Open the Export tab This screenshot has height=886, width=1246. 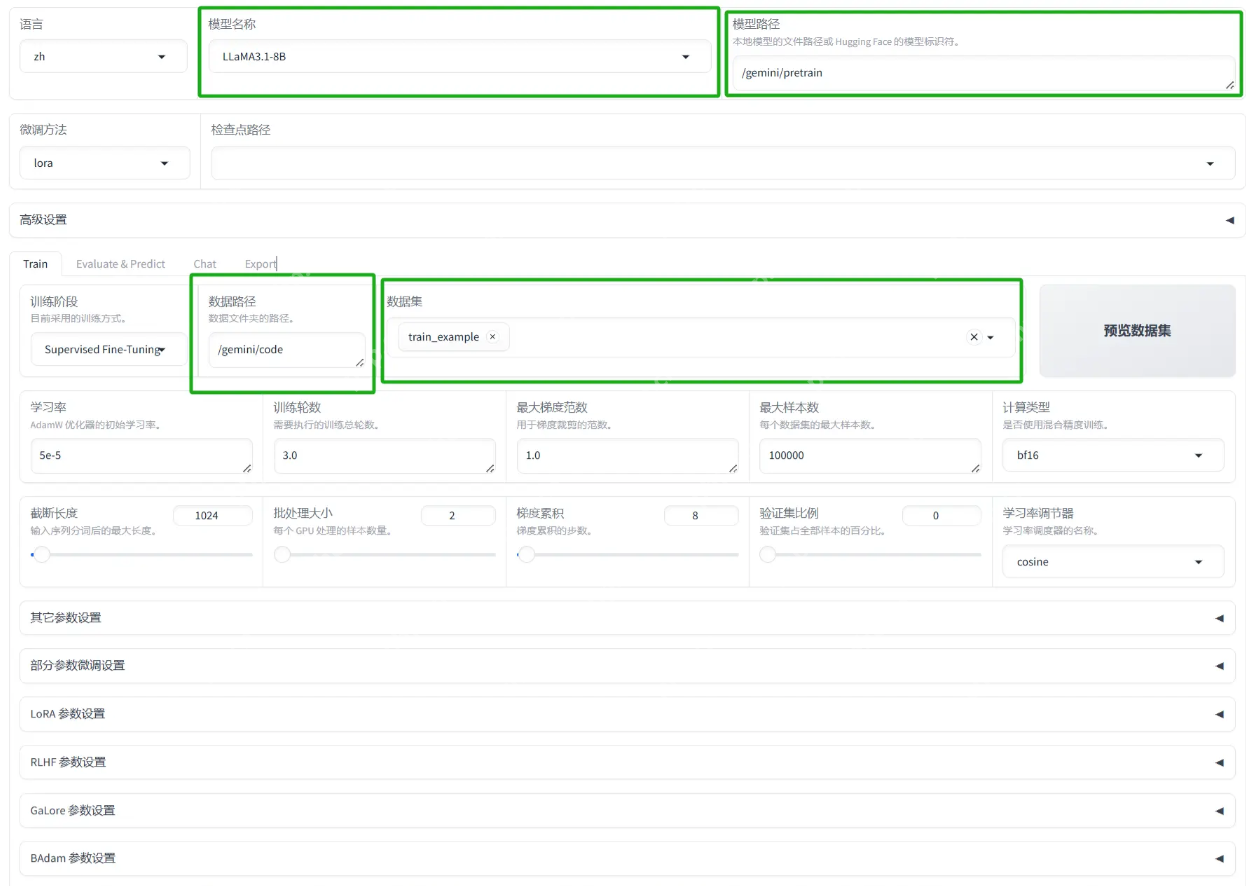pos(260,264)
